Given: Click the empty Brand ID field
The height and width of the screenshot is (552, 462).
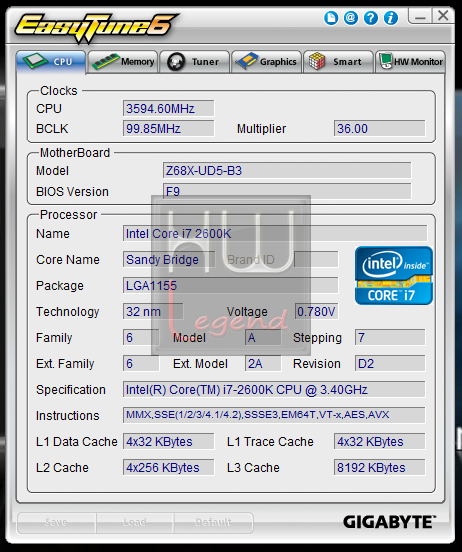Looking at the screenshot, I should [x=316, y=259].
